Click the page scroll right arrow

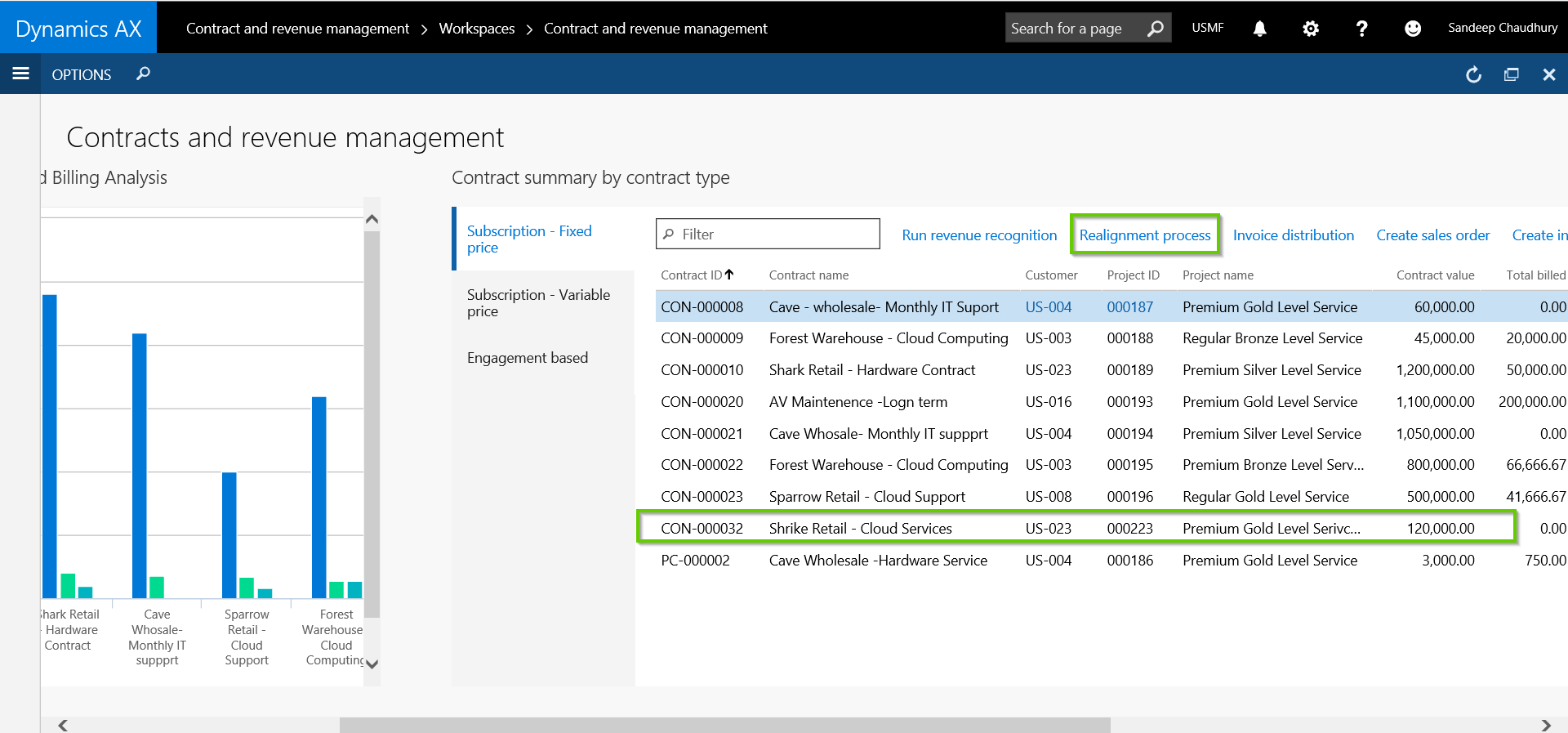[1545, 725]
